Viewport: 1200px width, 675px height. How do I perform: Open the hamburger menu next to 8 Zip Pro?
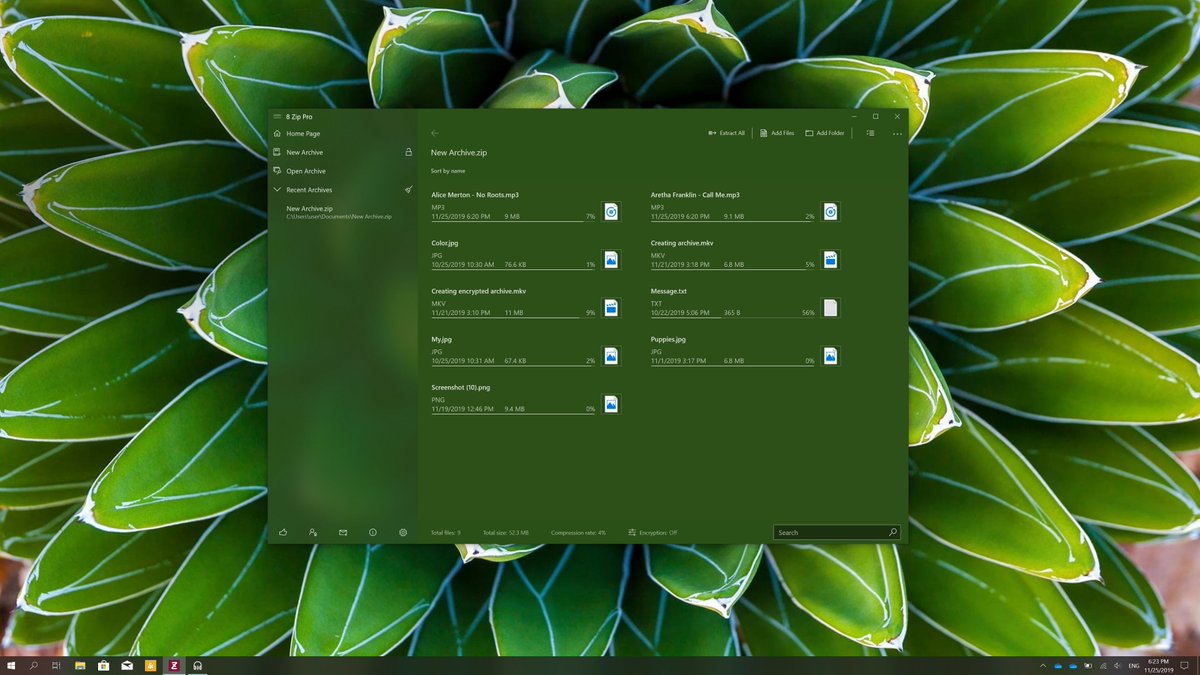pyautogui.click(x=277, y=116)
